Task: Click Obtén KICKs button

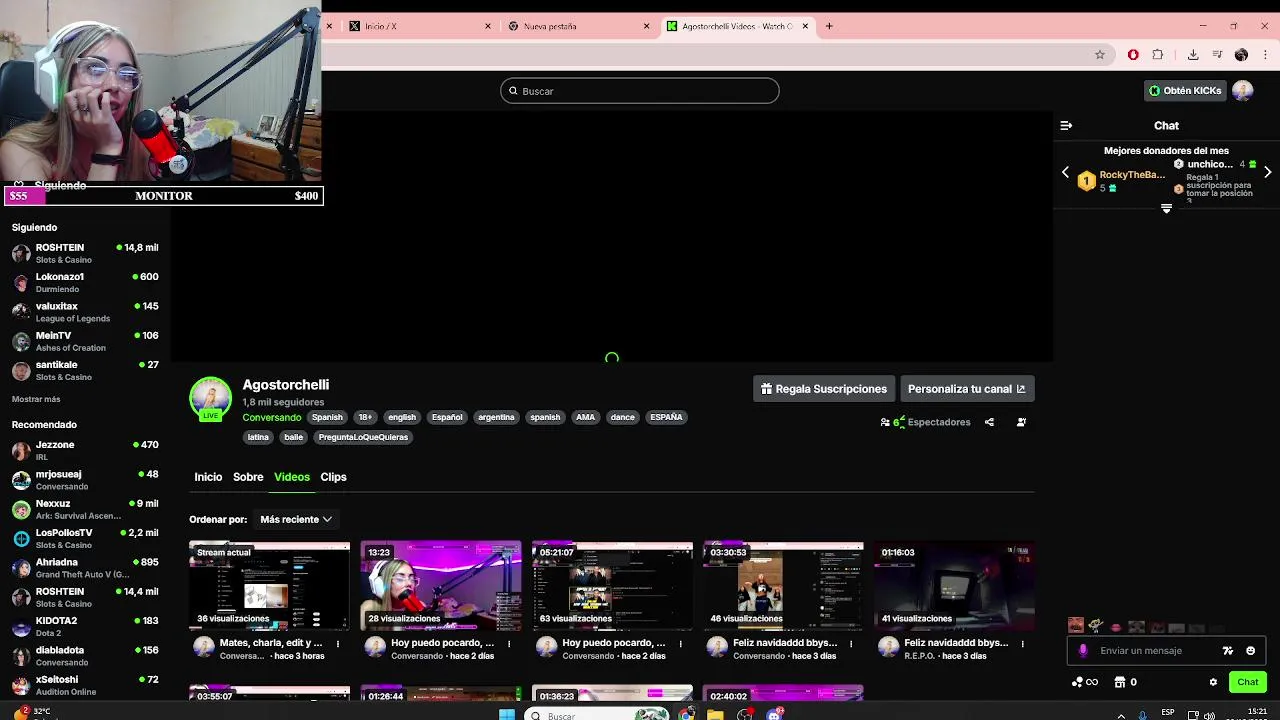Action: coord(1185,91)
